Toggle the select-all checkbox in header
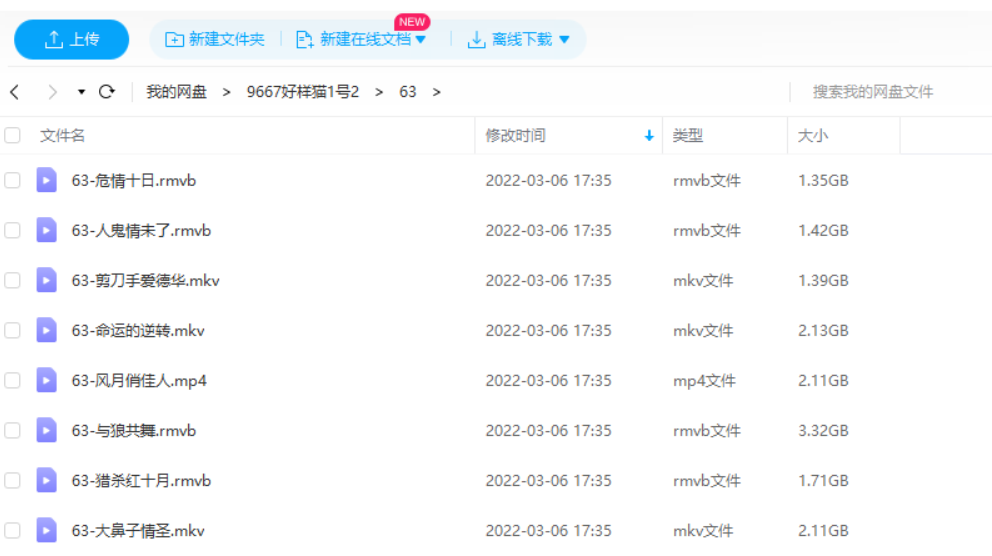 point(13,136)
